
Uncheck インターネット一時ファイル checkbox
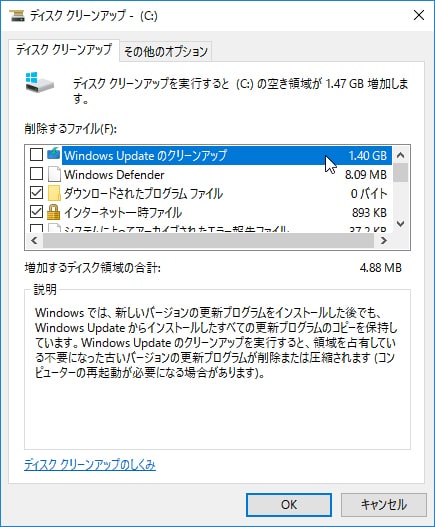(36, 212)
